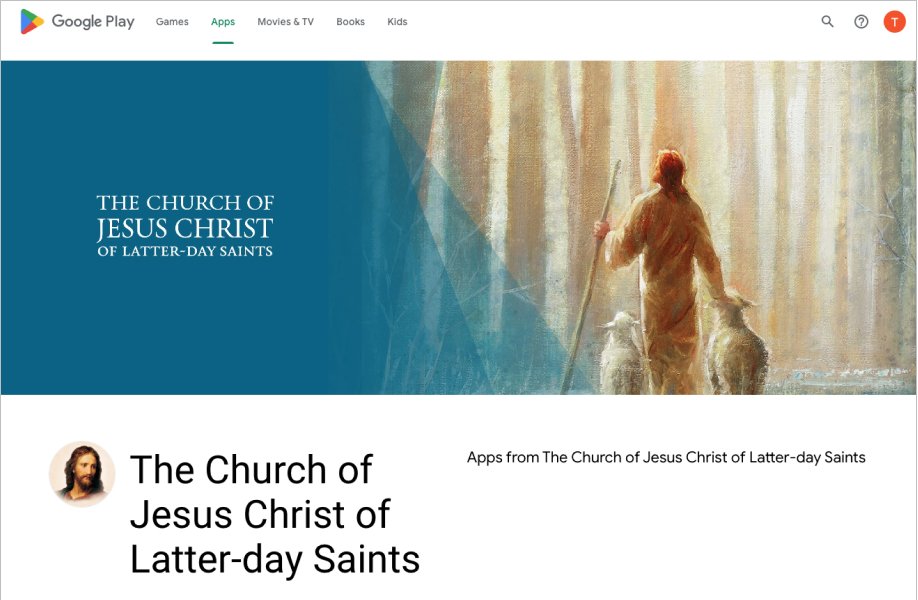Screen dimensions: 918x600
Task: Click the developer's Jesus portrait avatar
Action: click(x=82, y=474)
